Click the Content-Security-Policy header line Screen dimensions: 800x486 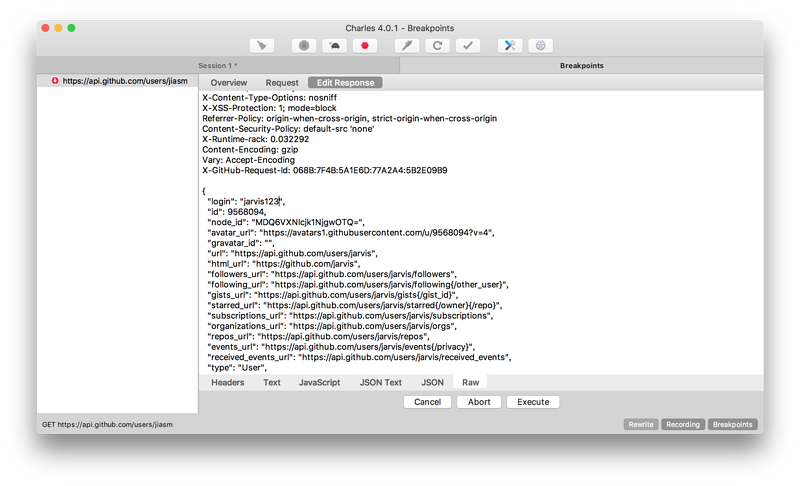point(288,129)
